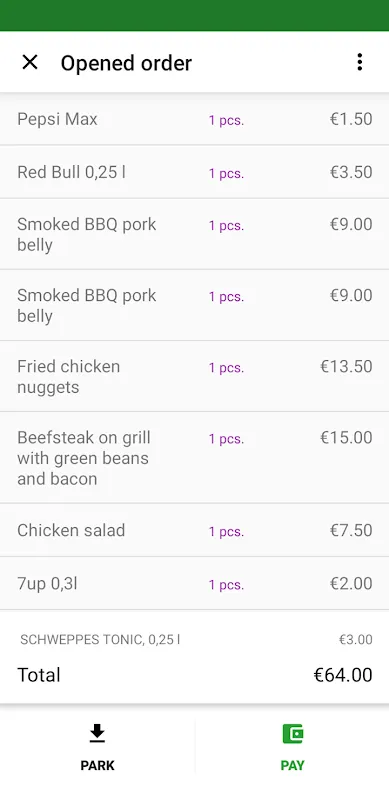Click the PAY label button

293,765
